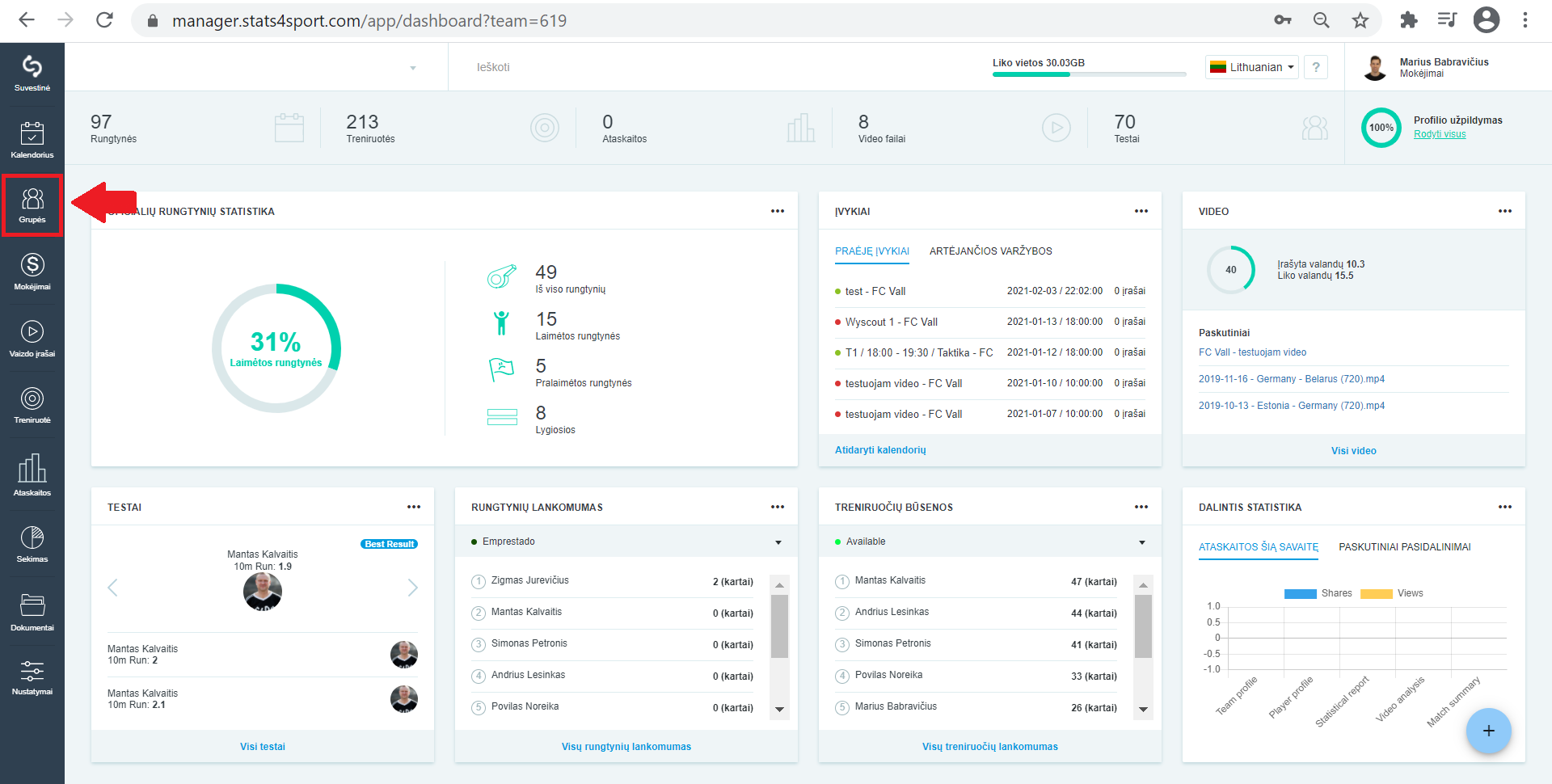1552x784 pixels.
Task: Open FC Vall - testuojam video link
Action: pos(1252,352)
